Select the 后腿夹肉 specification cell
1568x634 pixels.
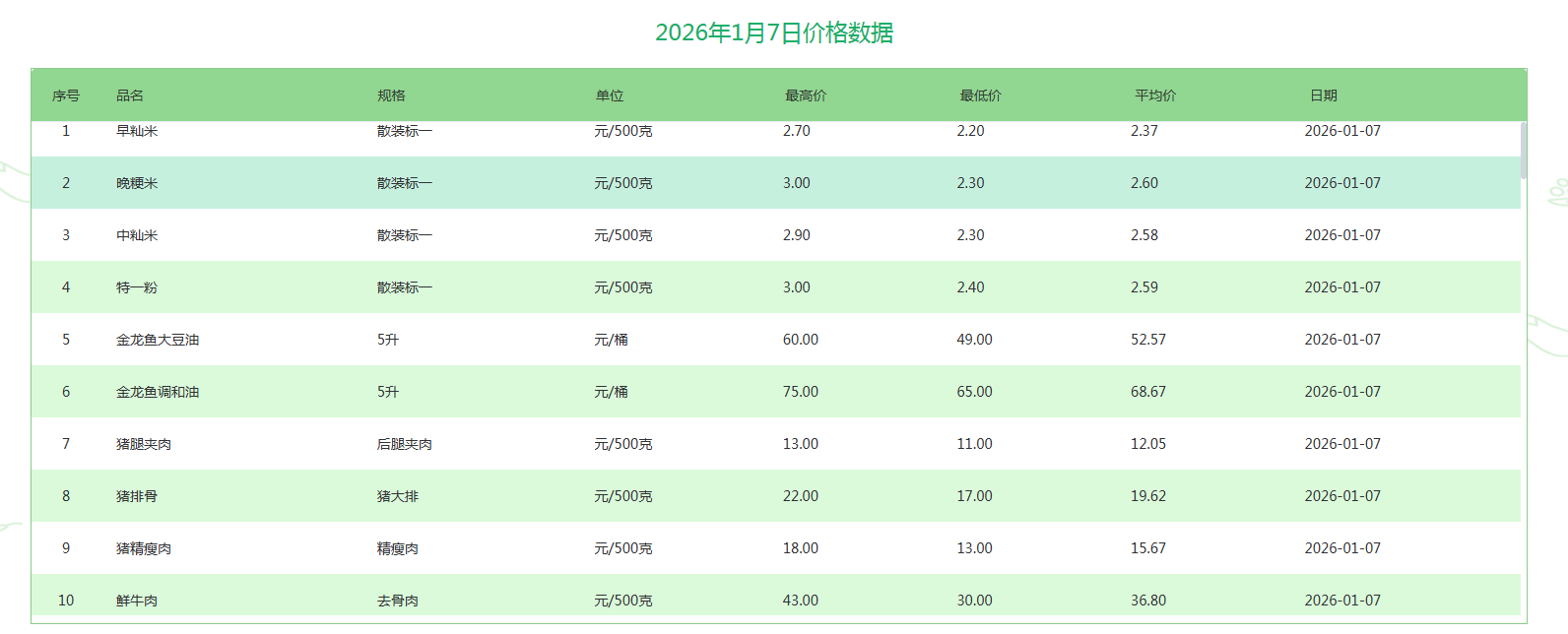click(405, 444)
